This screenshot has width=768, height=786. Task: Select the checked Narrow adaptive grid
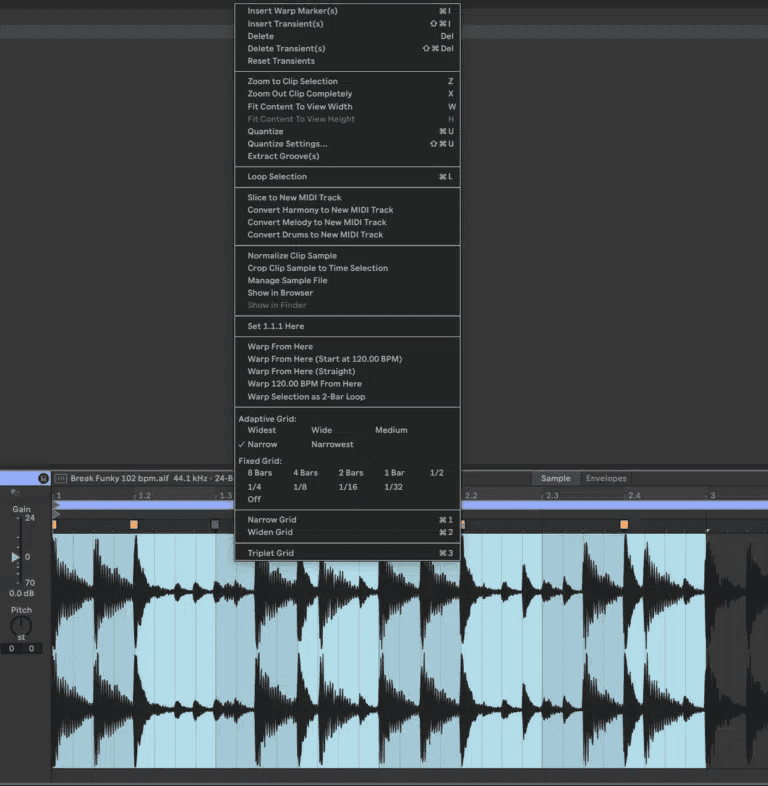(262, 445)
